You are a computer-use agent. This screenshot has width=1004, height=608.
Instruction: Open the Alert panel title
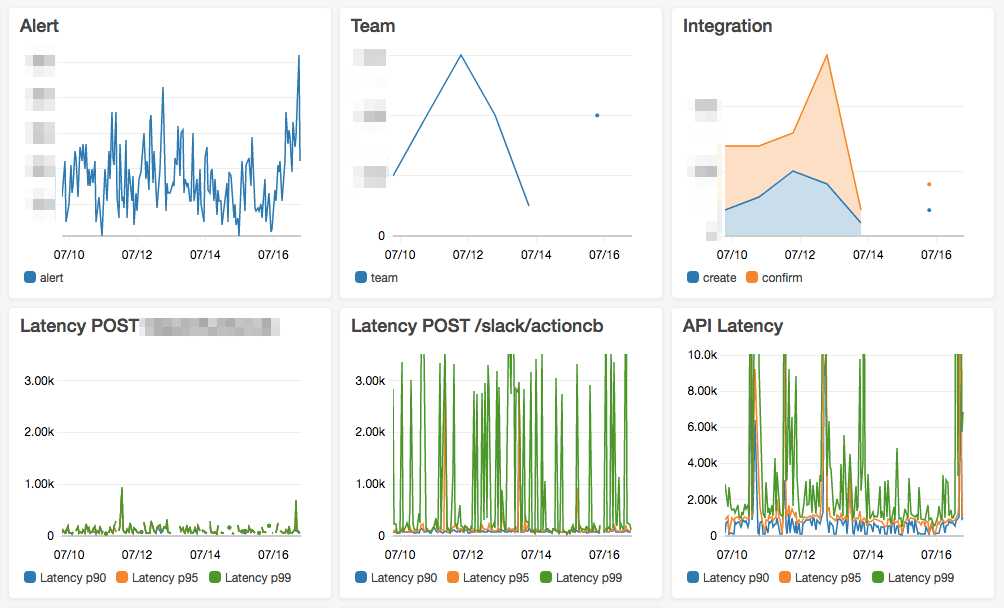(x=39, y=26)
